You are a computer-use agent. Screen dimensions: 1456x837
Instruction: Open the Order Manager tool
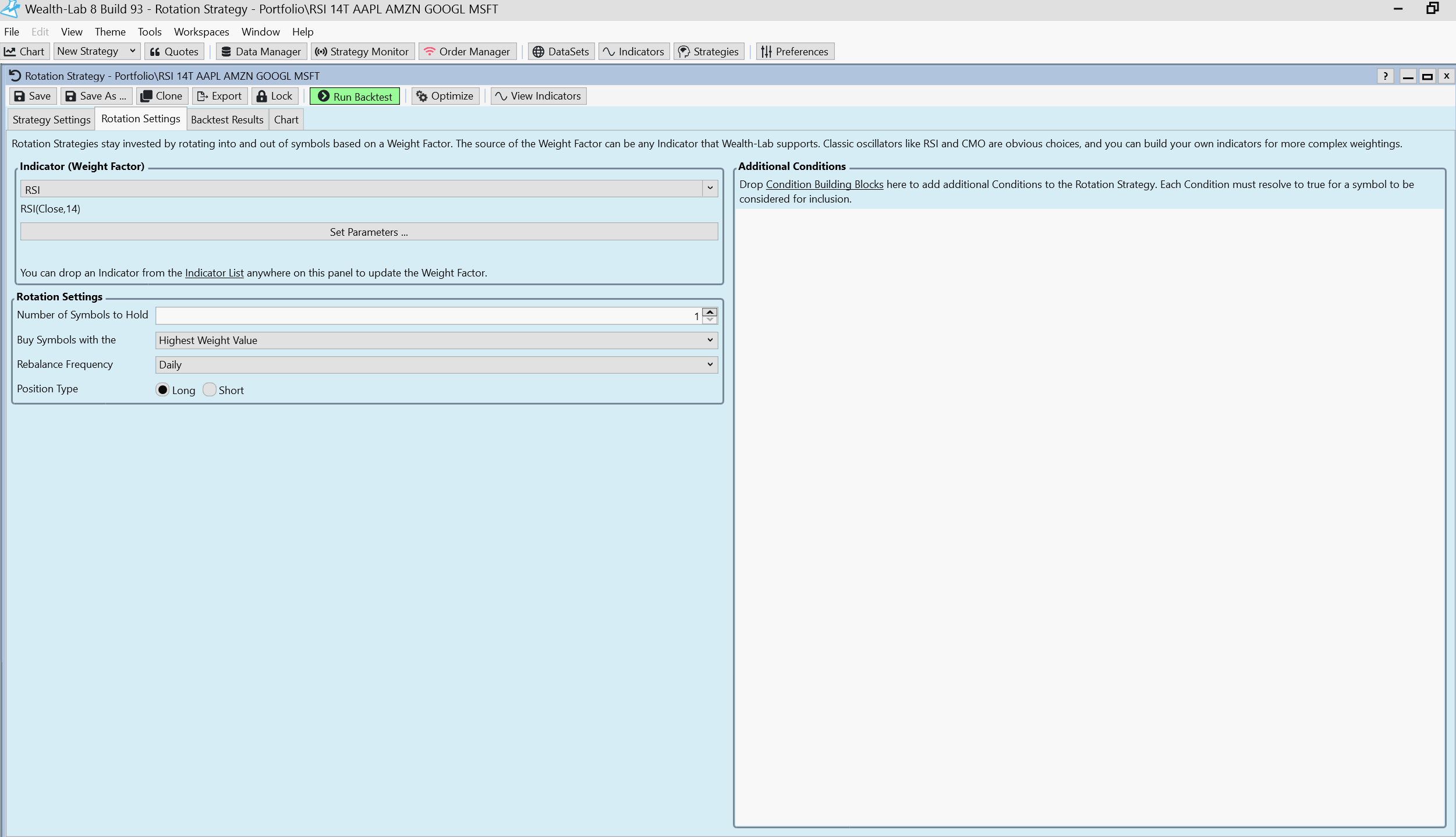467,51
